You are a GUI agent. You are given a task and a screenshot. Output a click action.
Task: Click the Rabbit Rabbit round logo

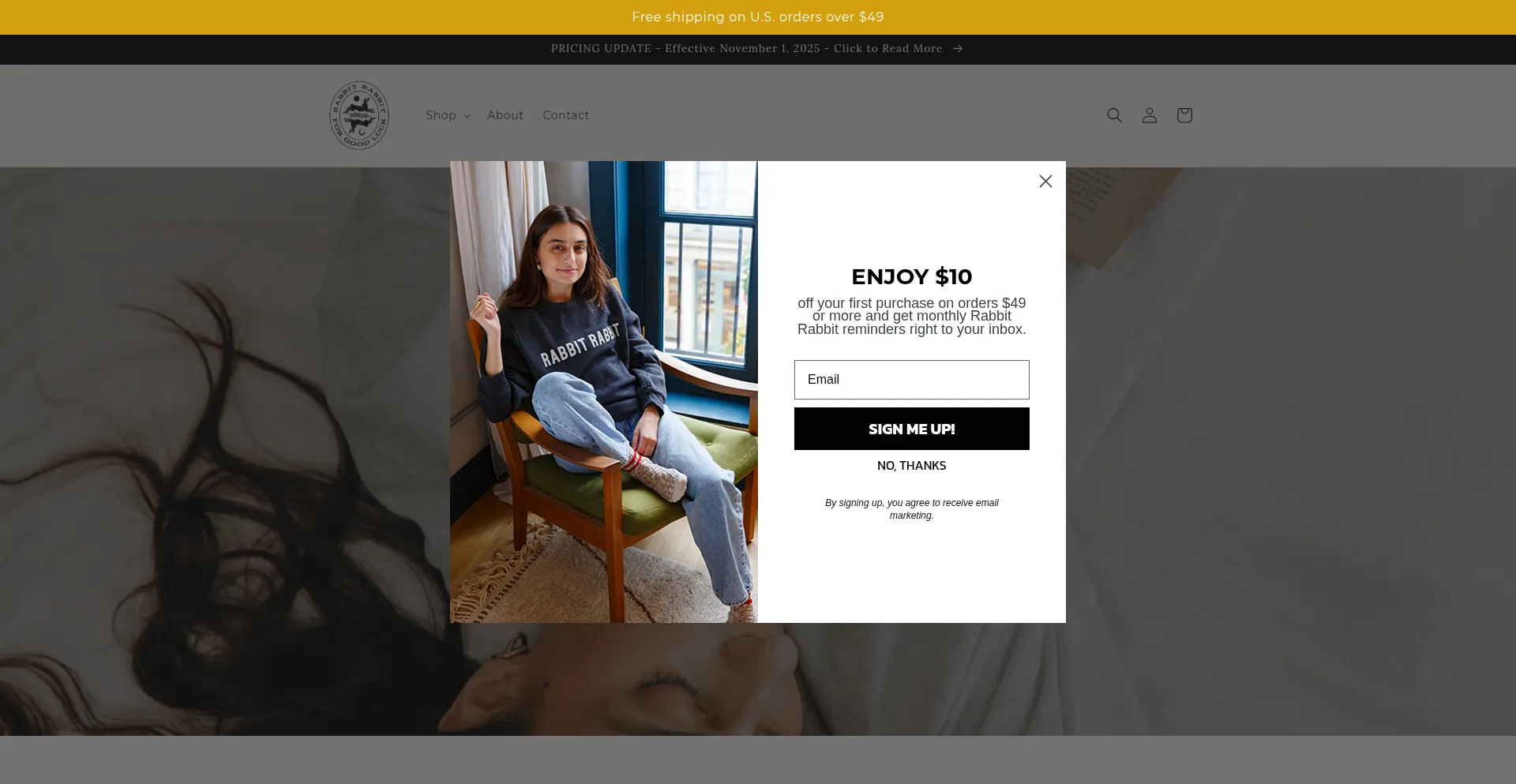pyautogui.click(x=359, y=115)
